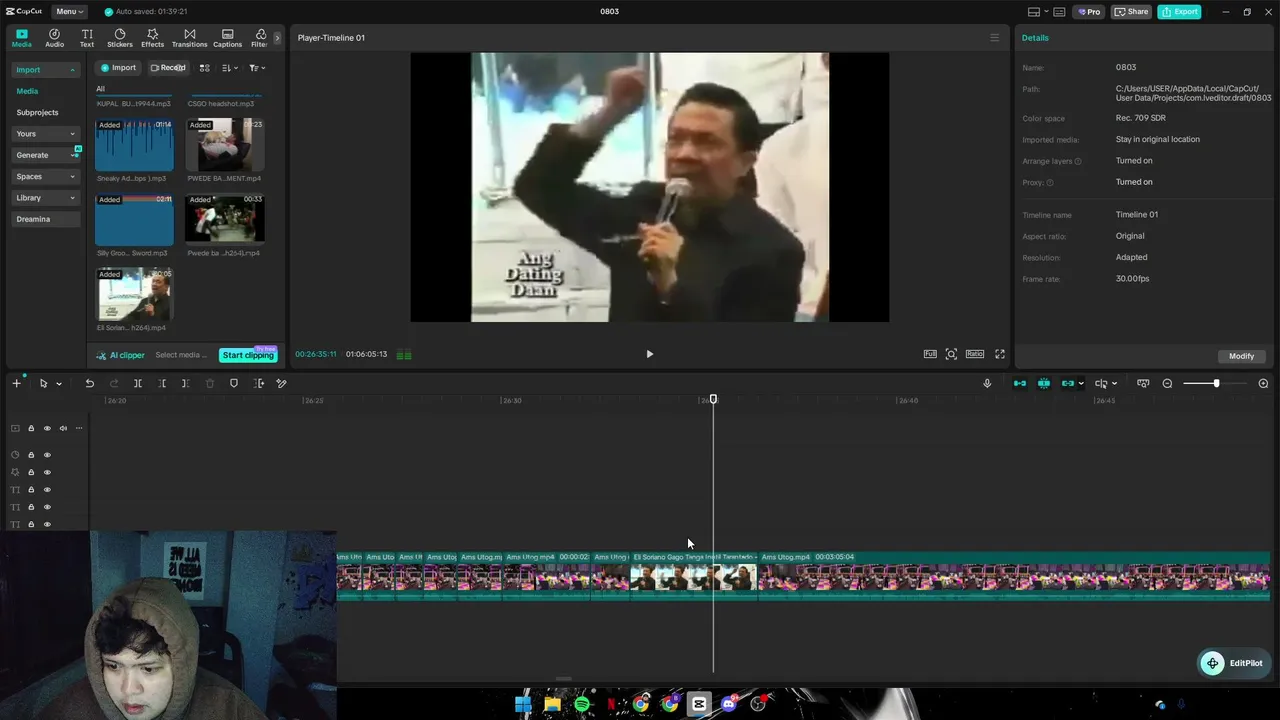Click the preview zoom-to-fit icon

(x=951, y=354)
